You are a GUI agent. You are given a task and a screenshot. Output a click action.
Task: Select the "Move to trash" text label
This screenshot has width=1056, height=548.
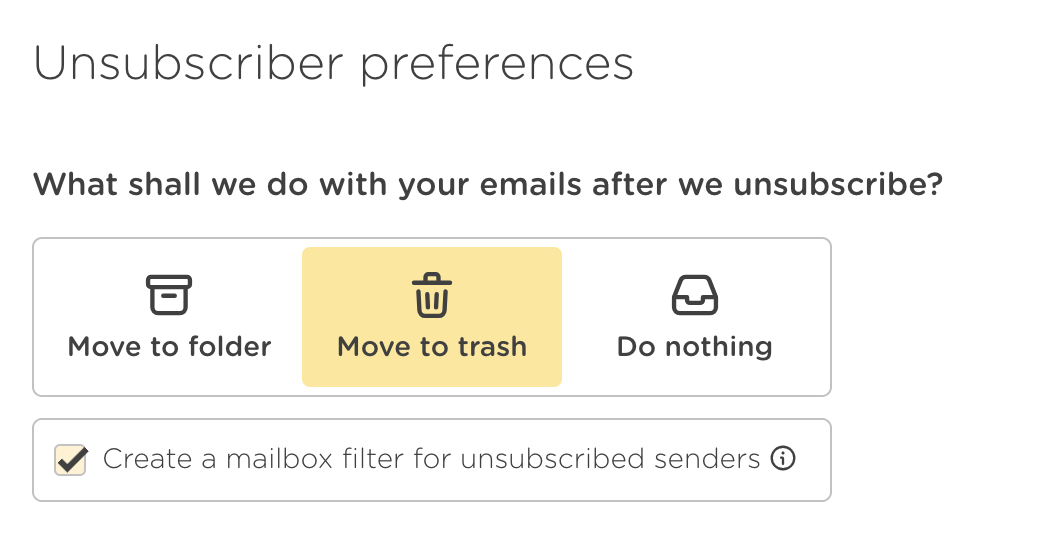tap(432, 347)
